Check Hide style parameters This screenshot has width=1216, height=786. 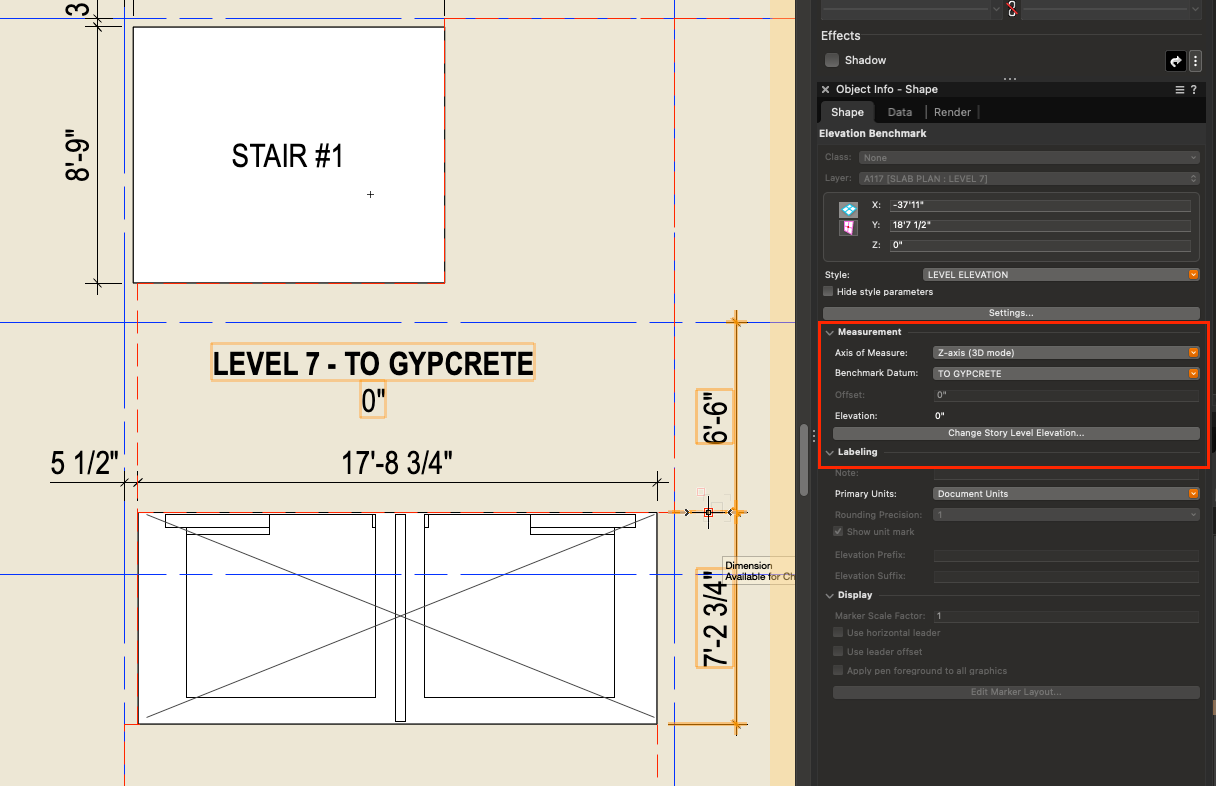coord(827,290)
